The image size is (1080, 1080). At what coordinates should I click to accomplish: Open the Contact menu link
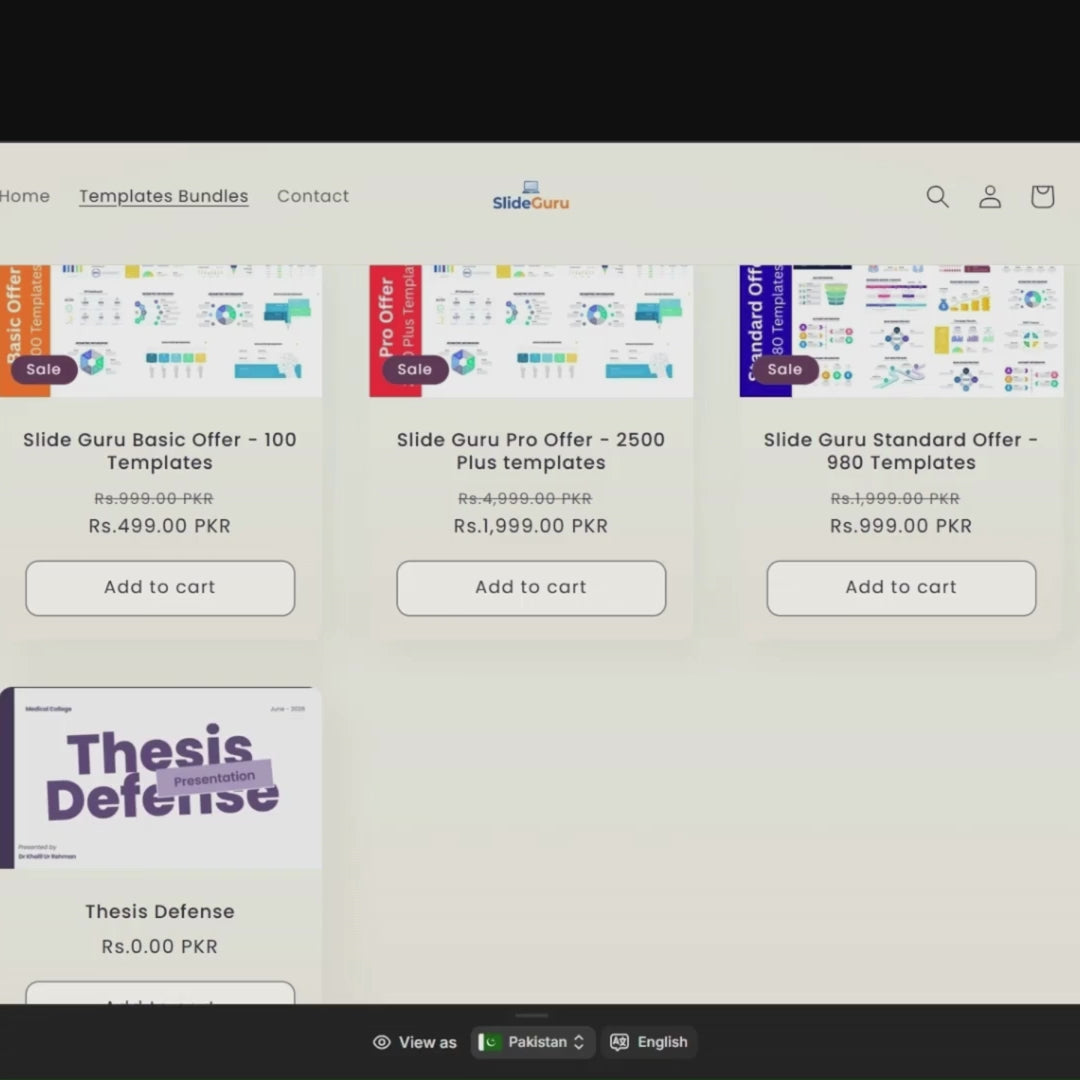(313, 196)
